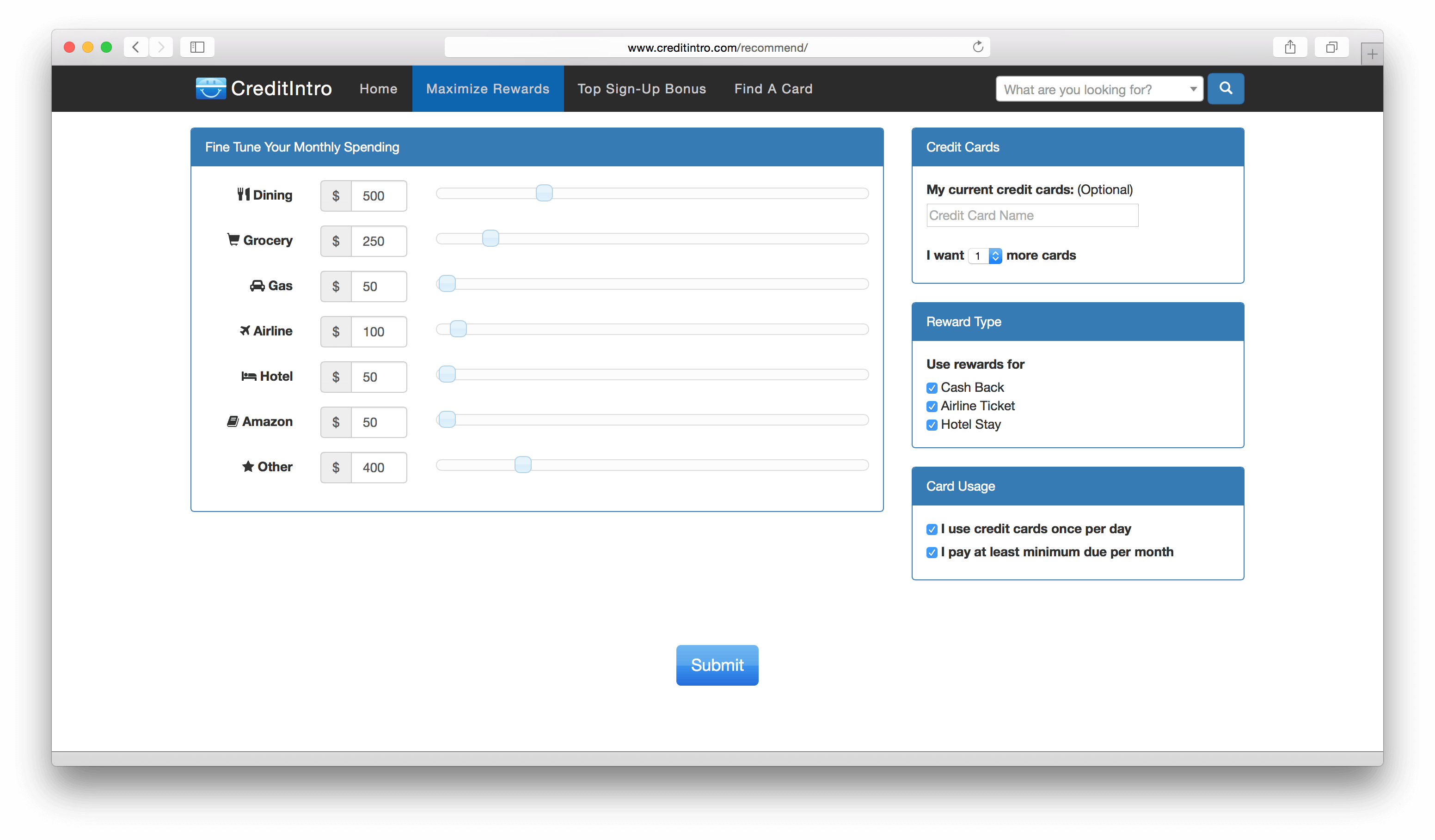Go to the Home menu item

coord(378,89)
